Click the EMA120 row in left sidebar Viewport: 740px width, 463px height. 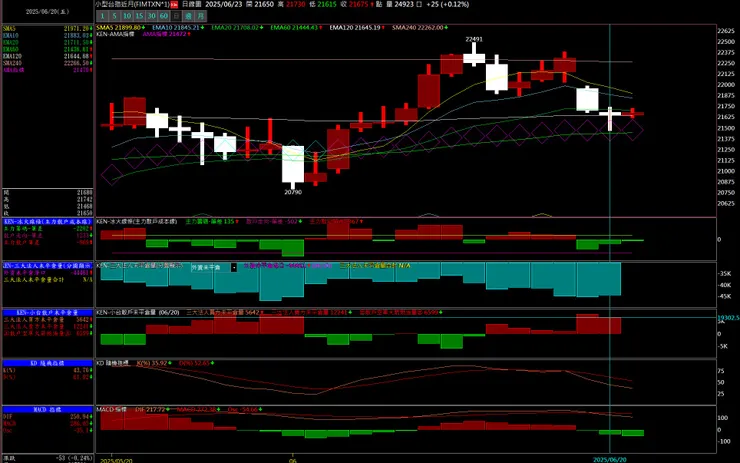48,56
